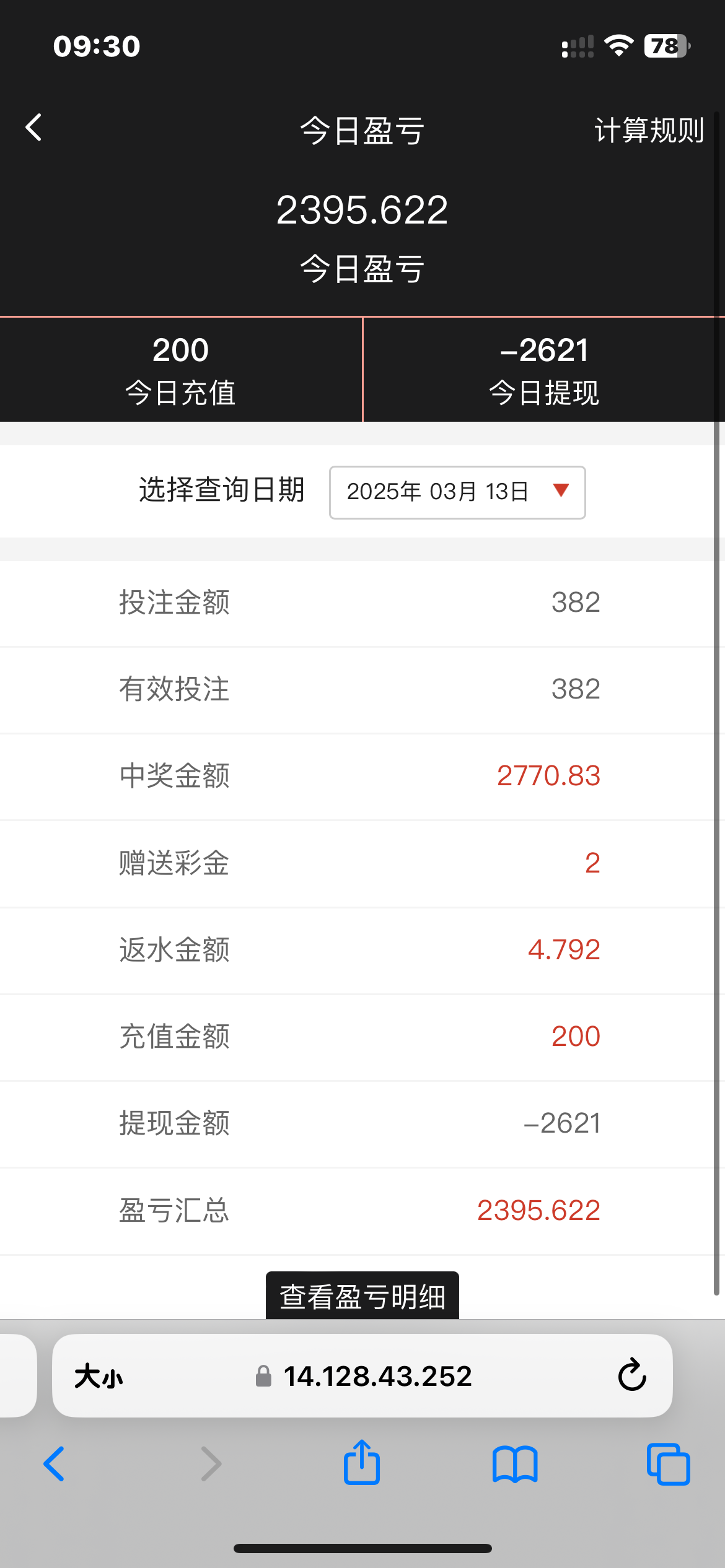Tap Safari reload page icon
Image resolution: width=725 pixels, height=1568 pixels.
pos(631,1376)
